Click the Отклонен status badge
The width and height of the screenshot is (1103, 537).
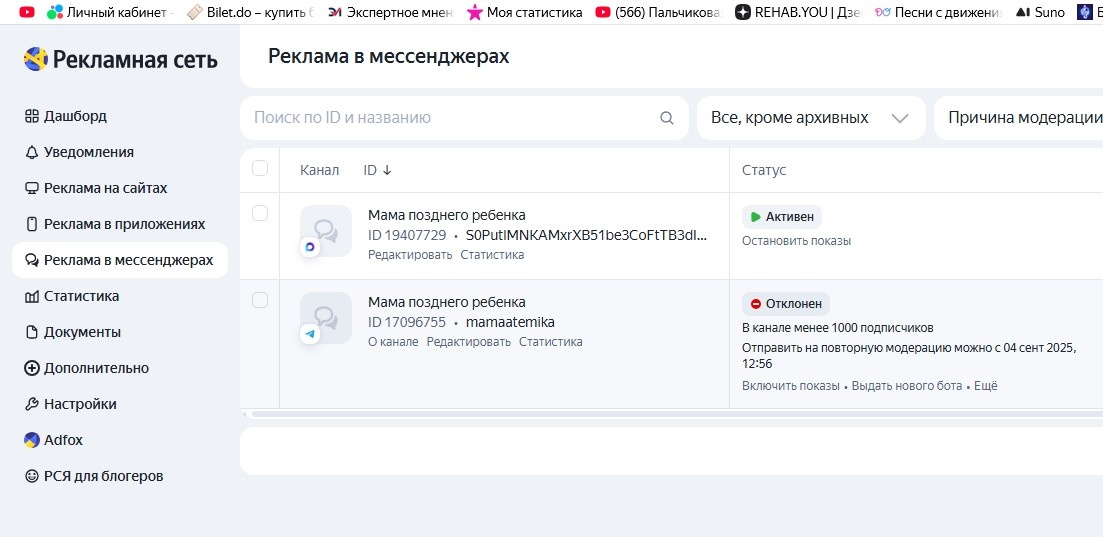(x=786, y=304)
